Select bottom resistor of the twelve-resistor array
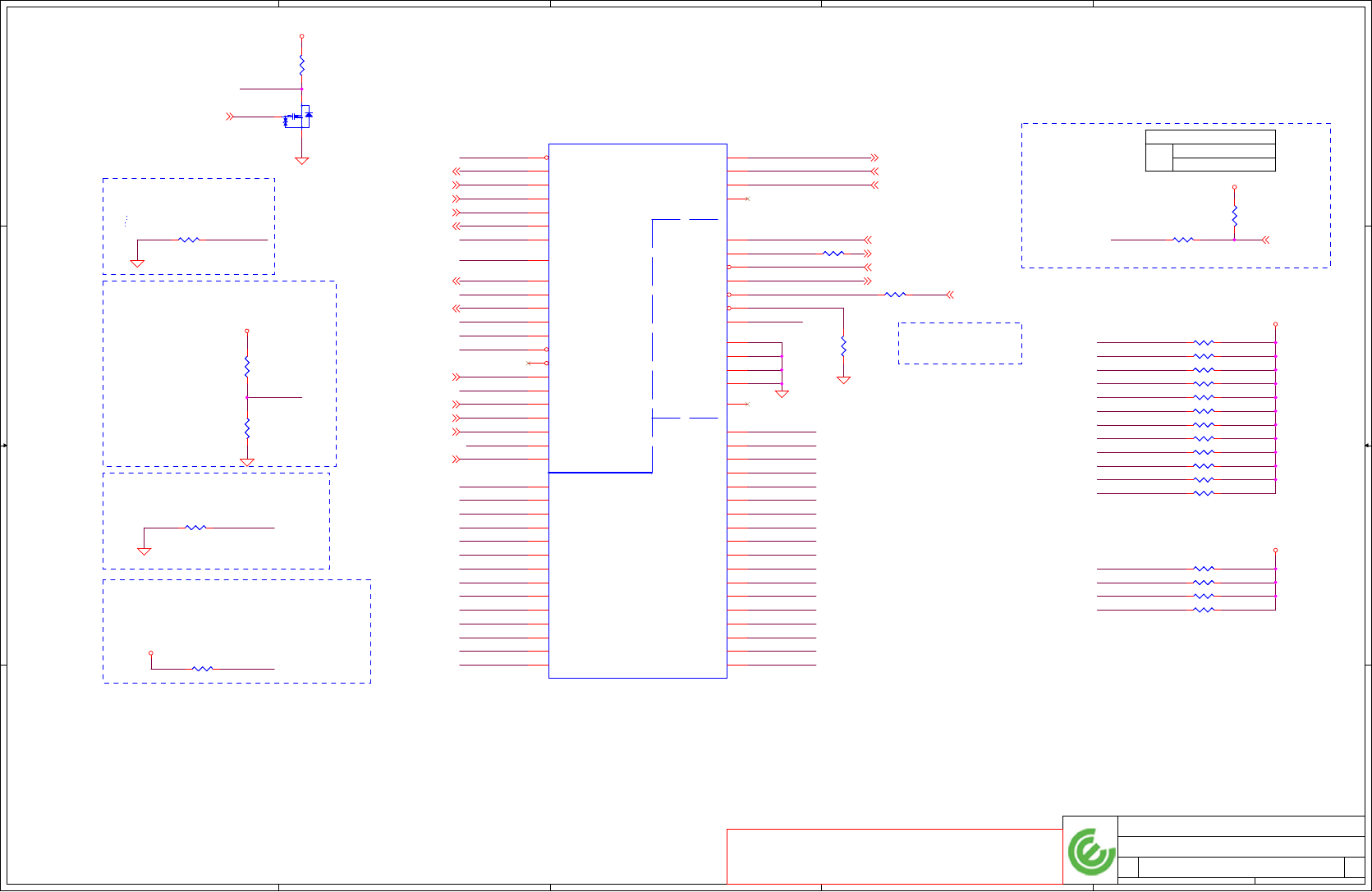 click(1204, 493)
